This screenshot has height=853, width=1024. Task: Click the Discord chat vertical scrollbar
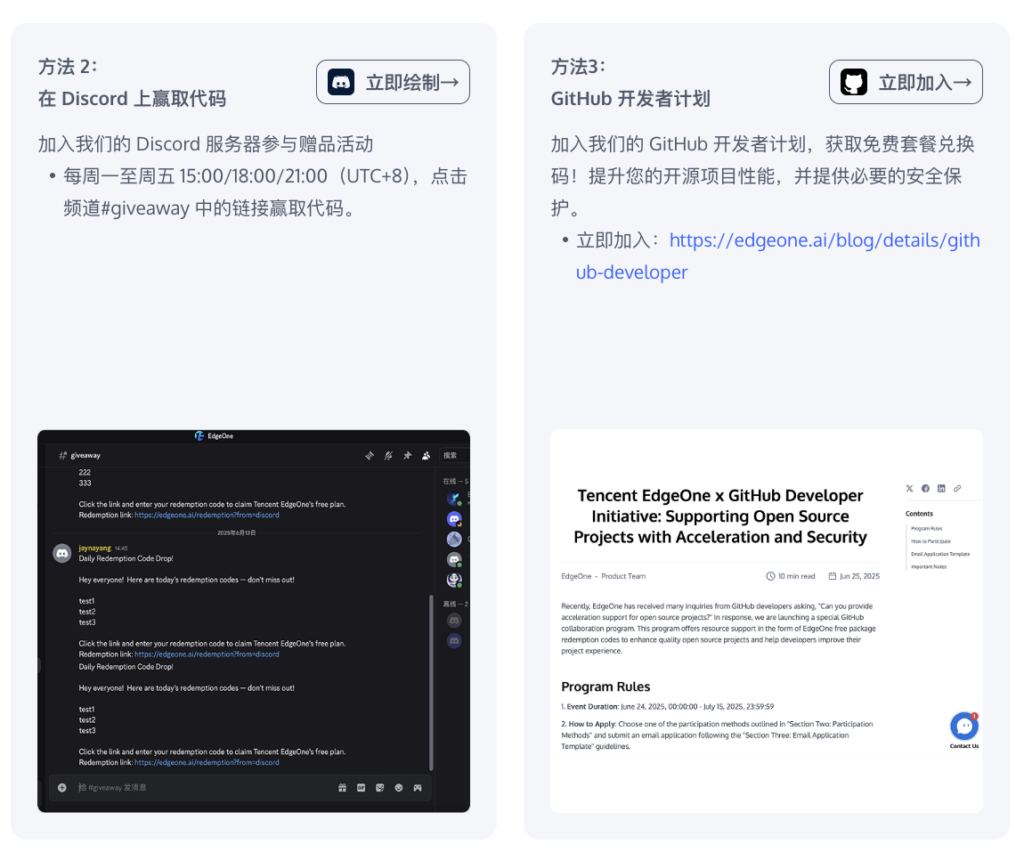[431, 683]
